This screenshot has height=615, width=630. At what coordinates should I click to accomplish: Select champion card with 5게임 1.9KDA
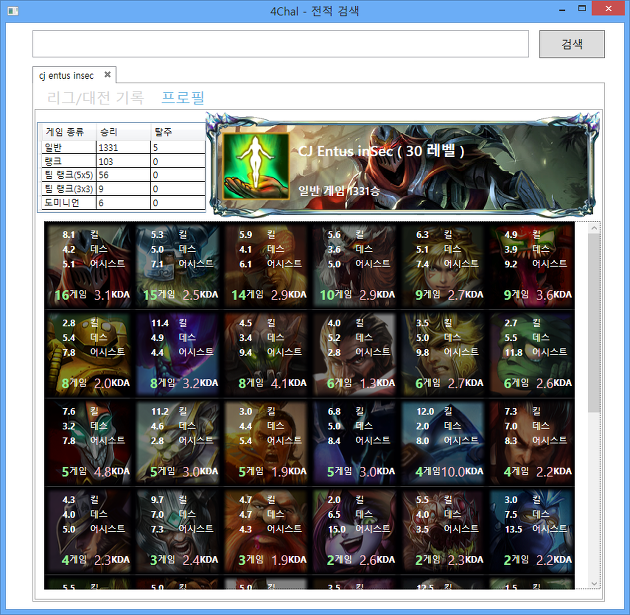266,443
